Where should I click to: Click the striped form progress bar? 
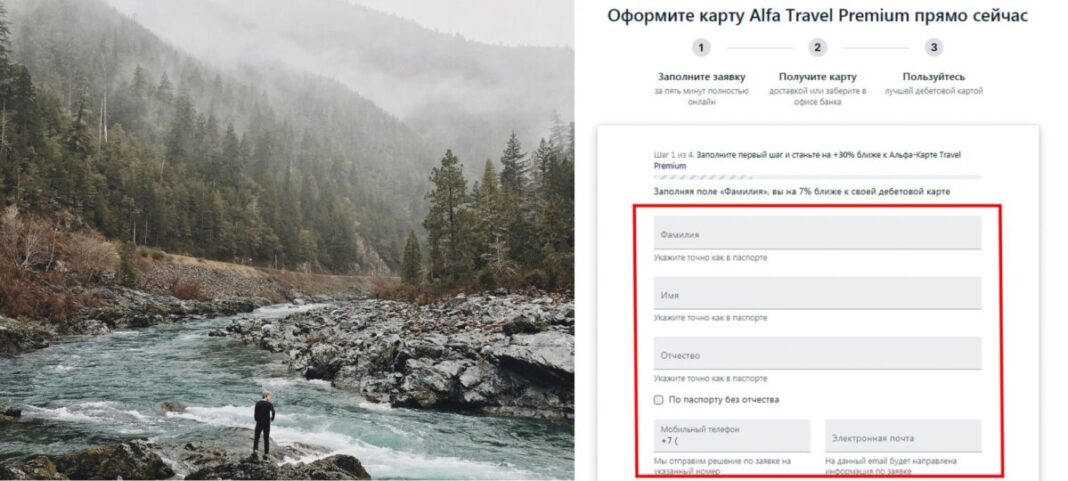[x=817, y=177]
